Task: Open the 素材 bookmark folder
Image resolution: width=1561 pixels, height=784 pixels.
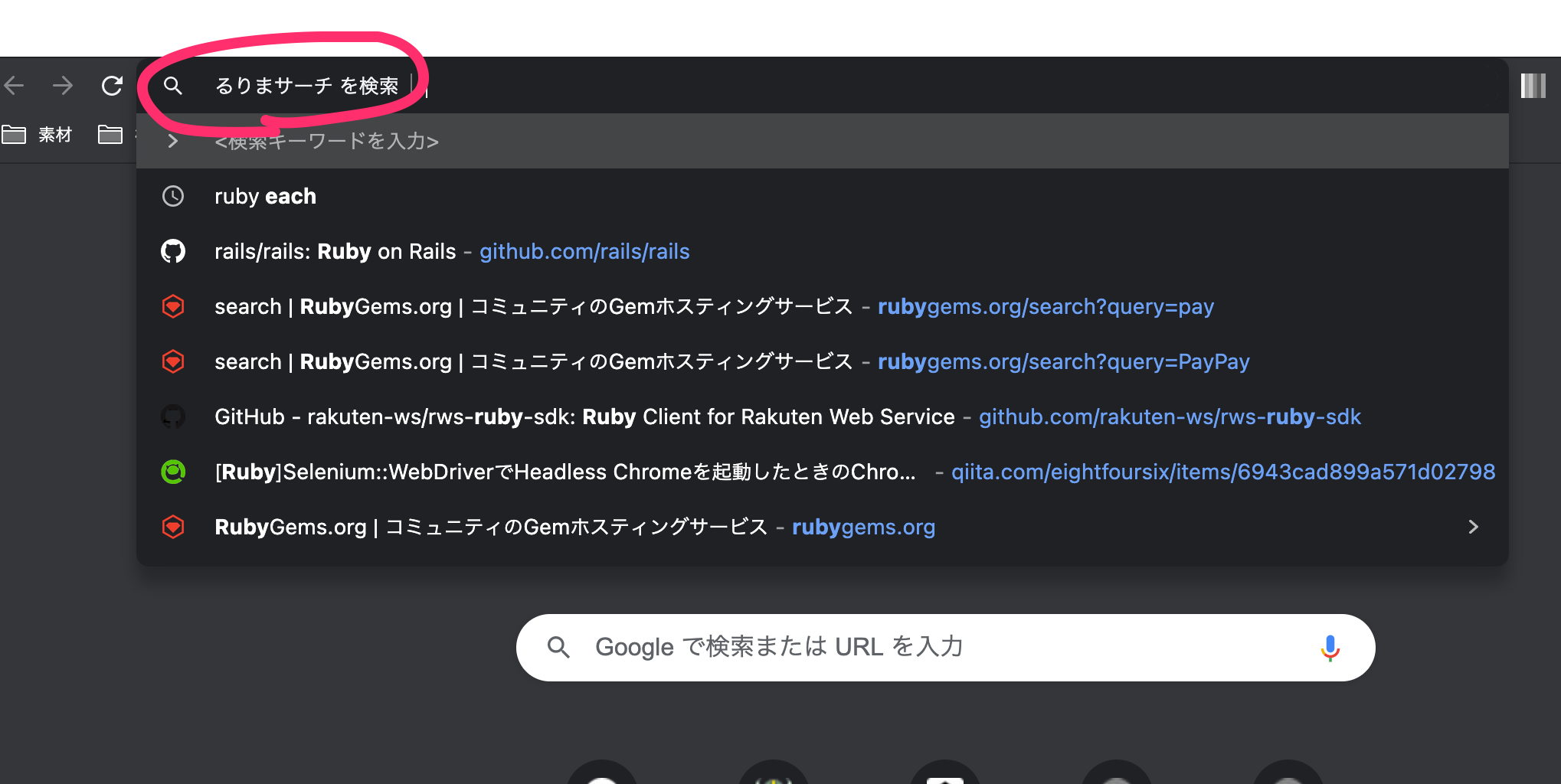Action: (37, 135)
